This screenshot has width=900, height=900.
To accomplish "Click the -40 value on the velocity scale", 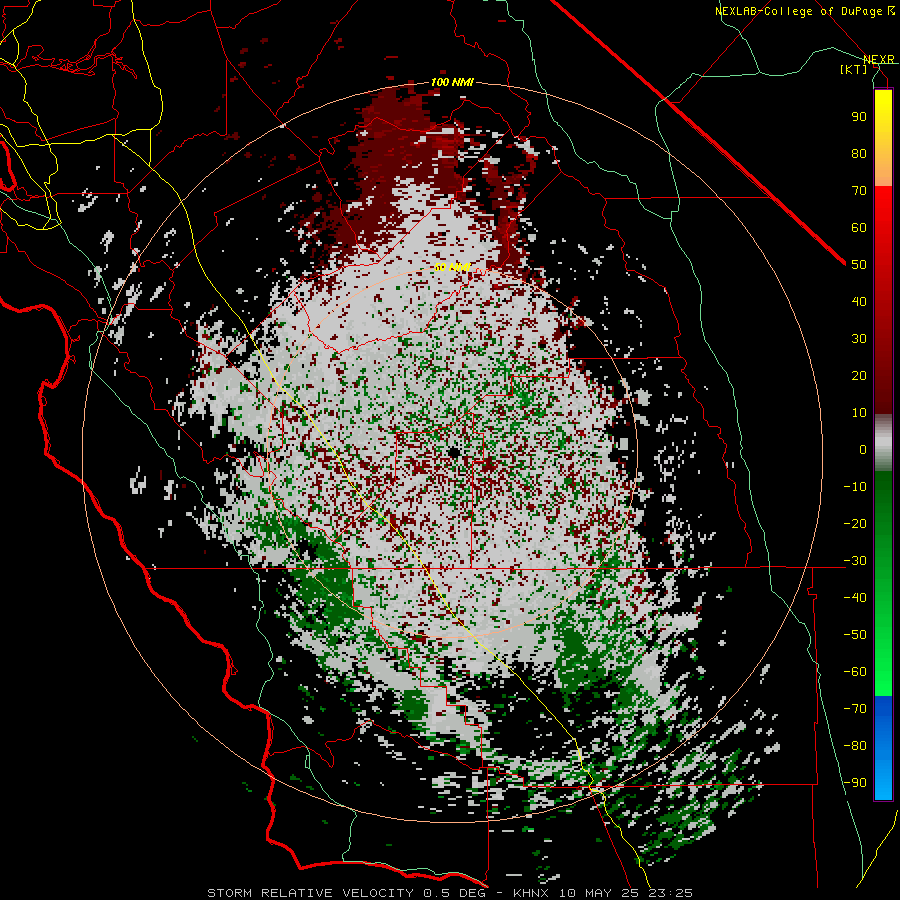I will [855, 598].
